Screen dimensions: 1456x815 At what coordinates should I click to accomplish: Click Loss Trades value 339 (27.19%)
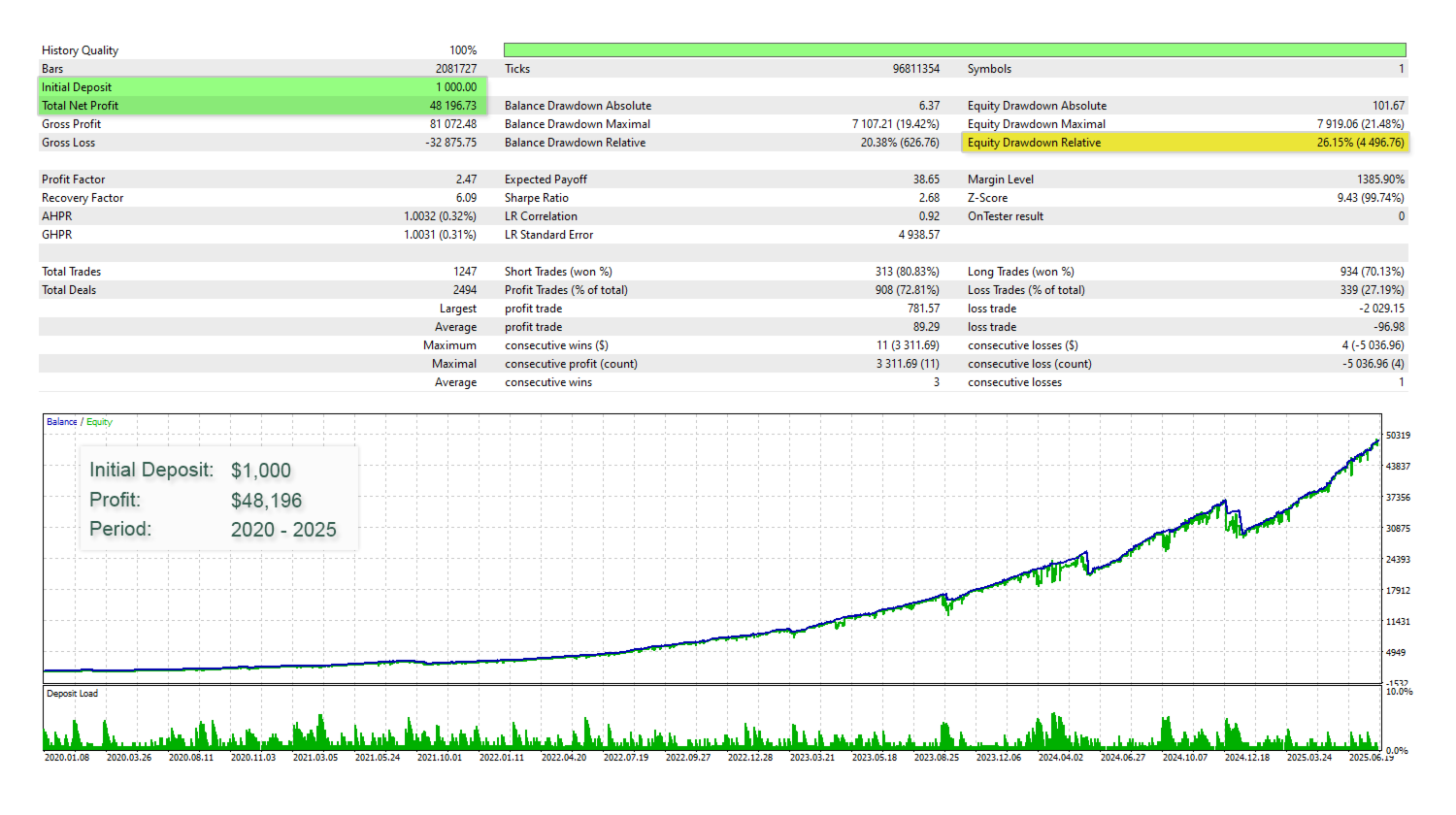tap(1373, 290)
